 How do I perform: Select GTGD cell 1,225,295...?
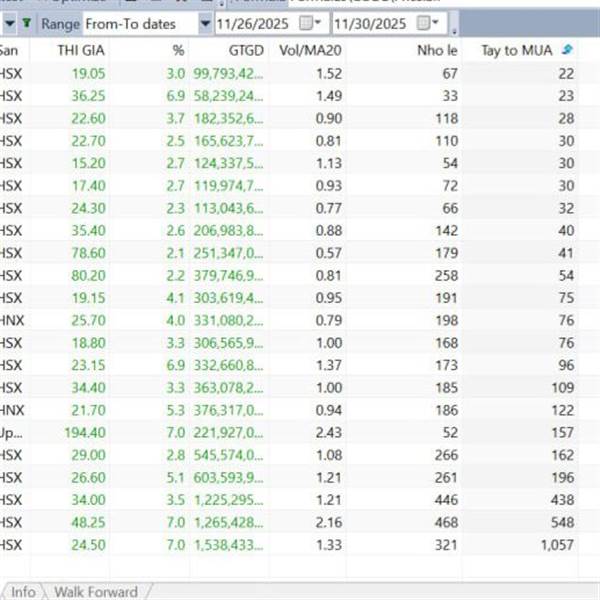[x=228, y=500]
